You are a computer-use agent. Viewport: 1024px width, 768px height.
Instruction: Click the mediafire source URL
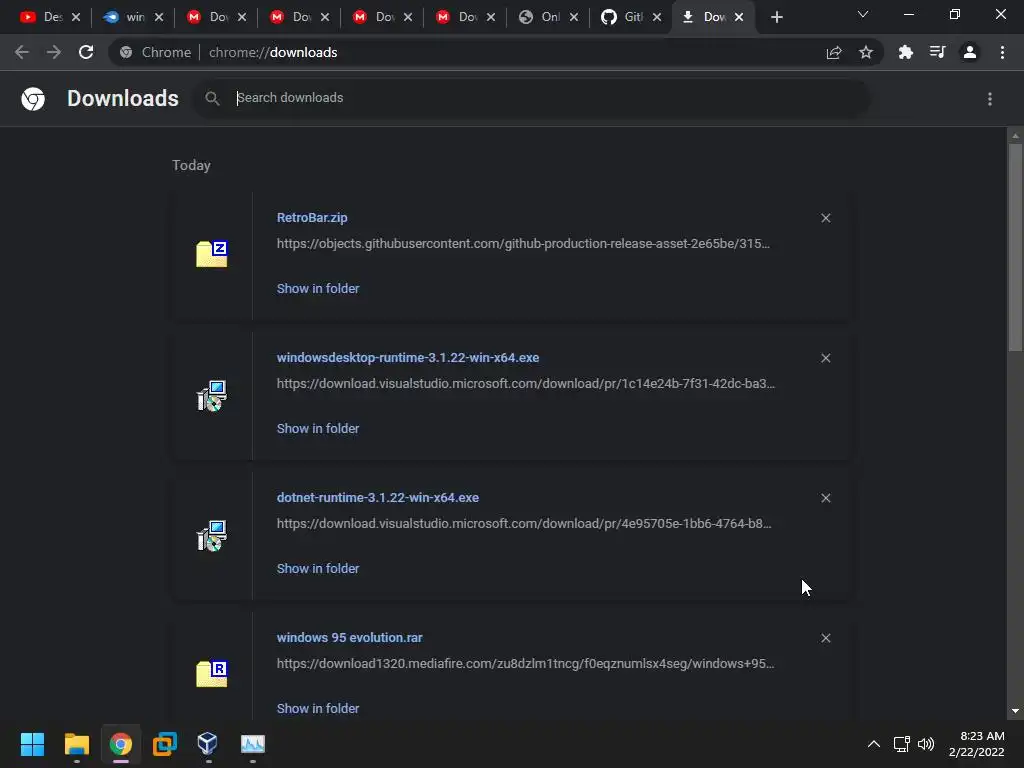[x=526, y=664]
